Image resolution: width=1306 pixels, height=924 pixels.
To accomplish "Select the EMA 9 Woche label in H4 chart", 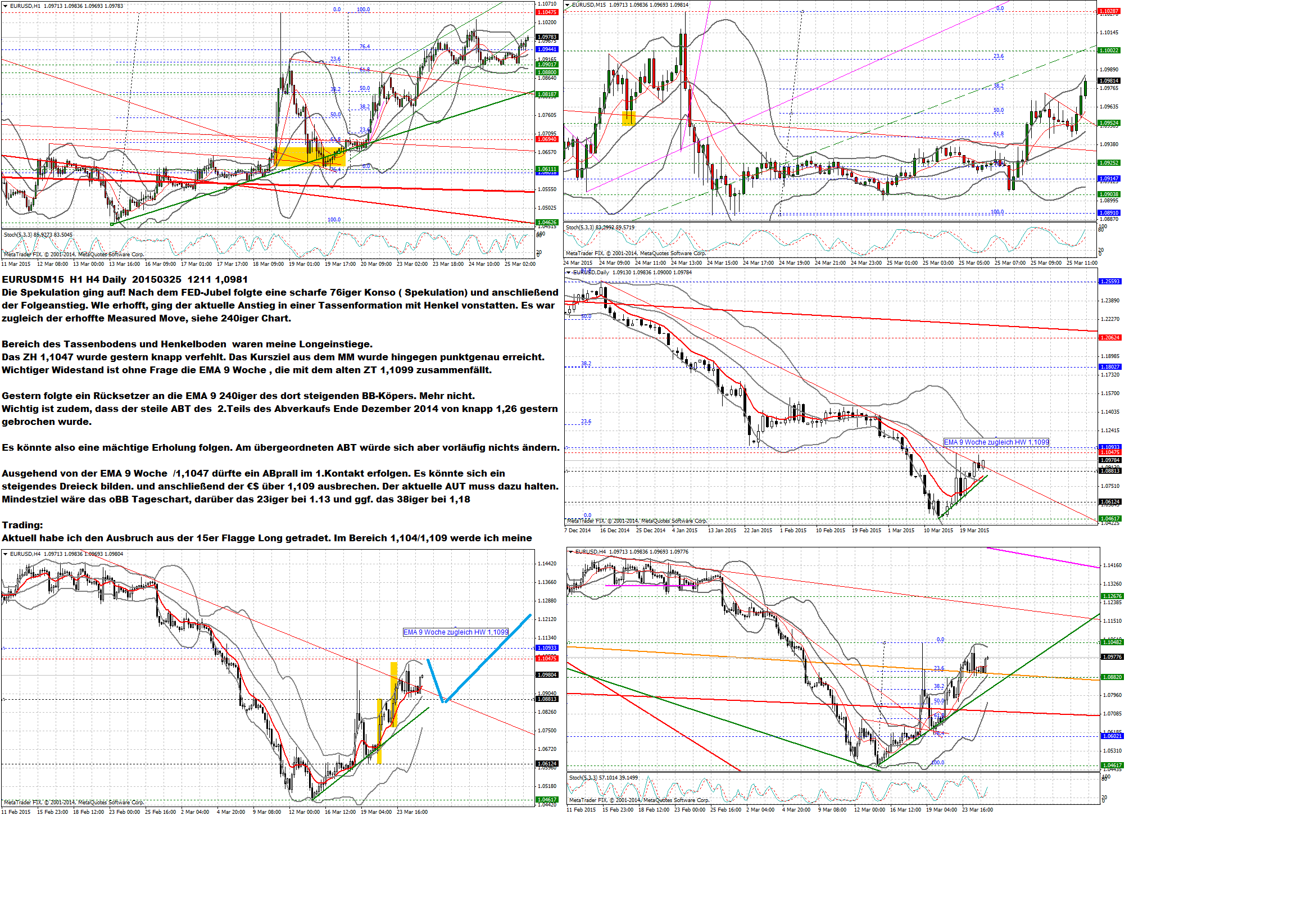I will point(456,632).
